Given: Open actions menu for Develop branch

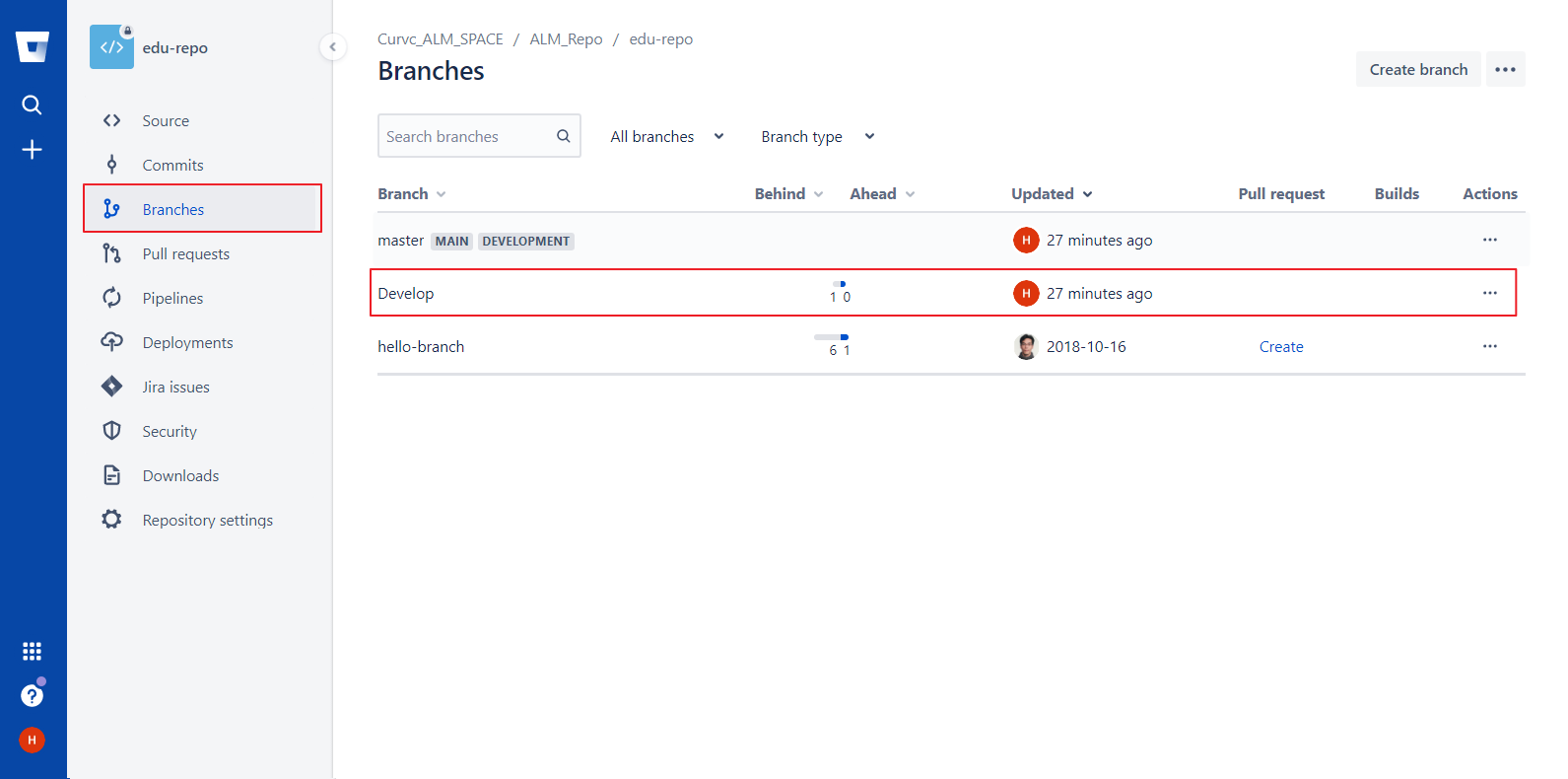Looking at the screenshot, I should coord(1490,293).
